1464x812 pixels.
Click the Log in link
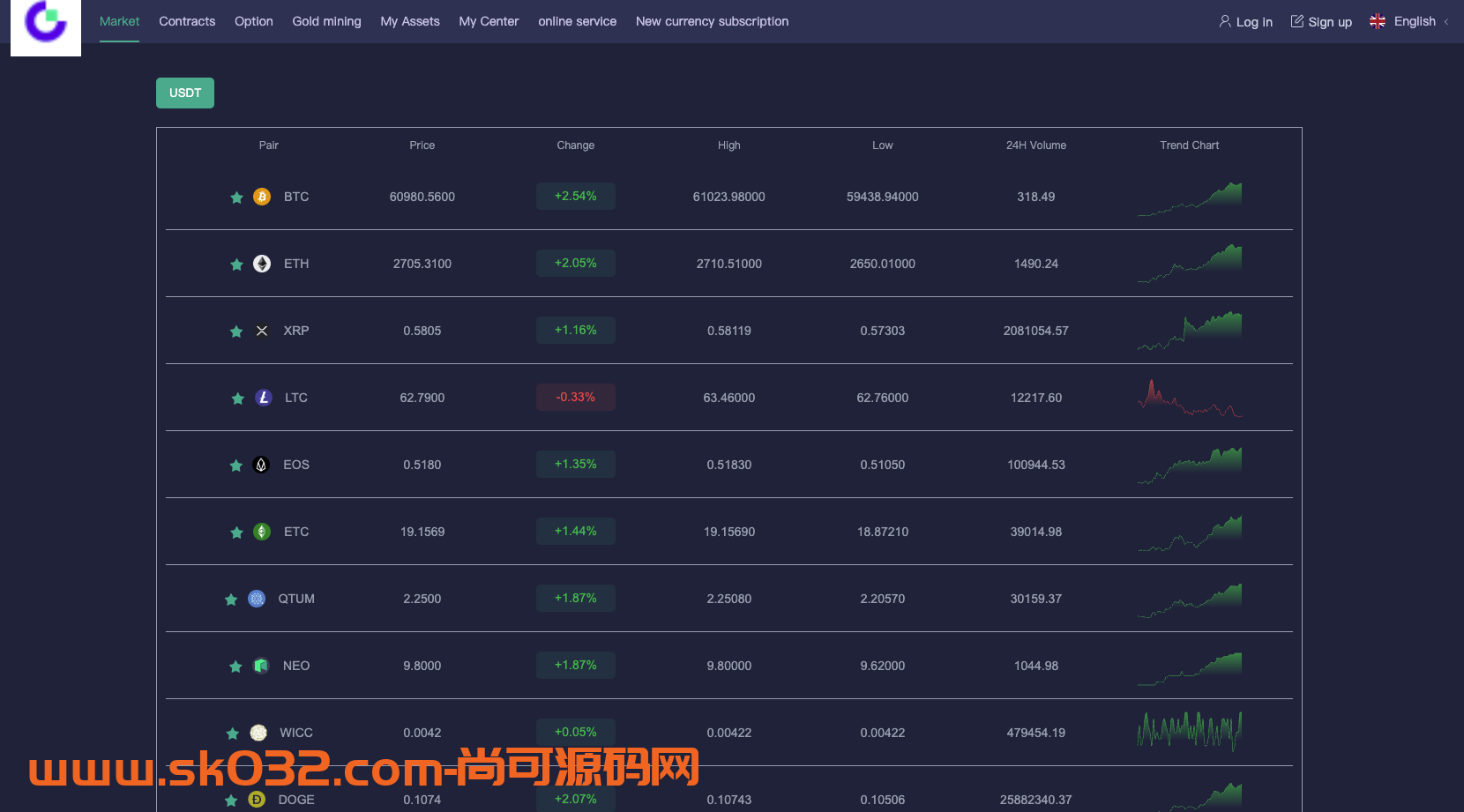pyautogui.click(x=1254, y=22)
